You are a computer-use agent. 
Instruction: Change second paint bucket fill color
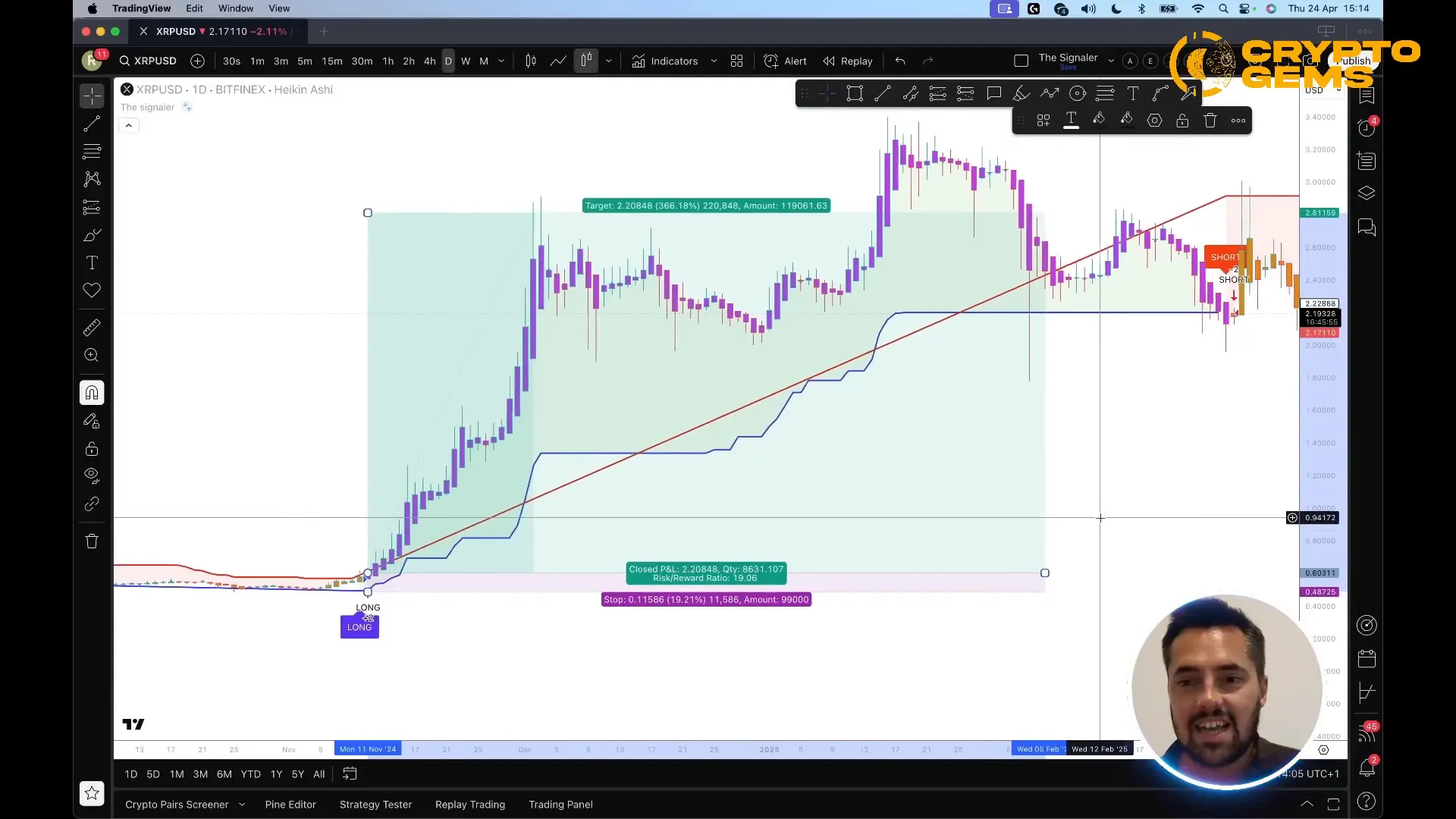pos(1127,121)
